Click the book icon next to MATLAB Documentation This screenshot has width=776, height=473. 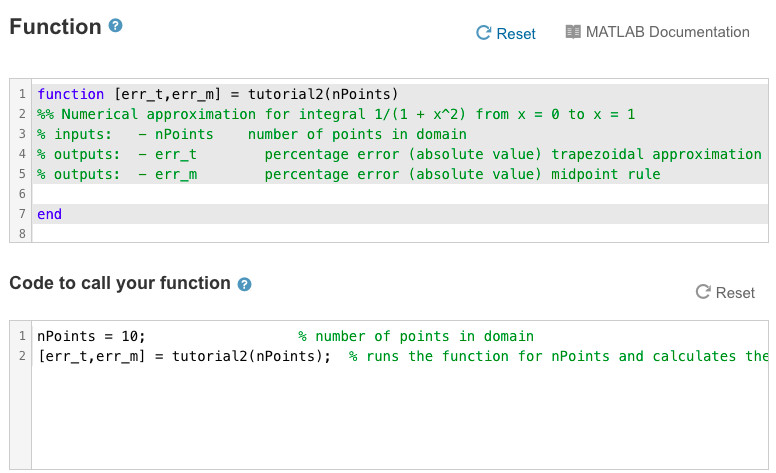point(573,32)
